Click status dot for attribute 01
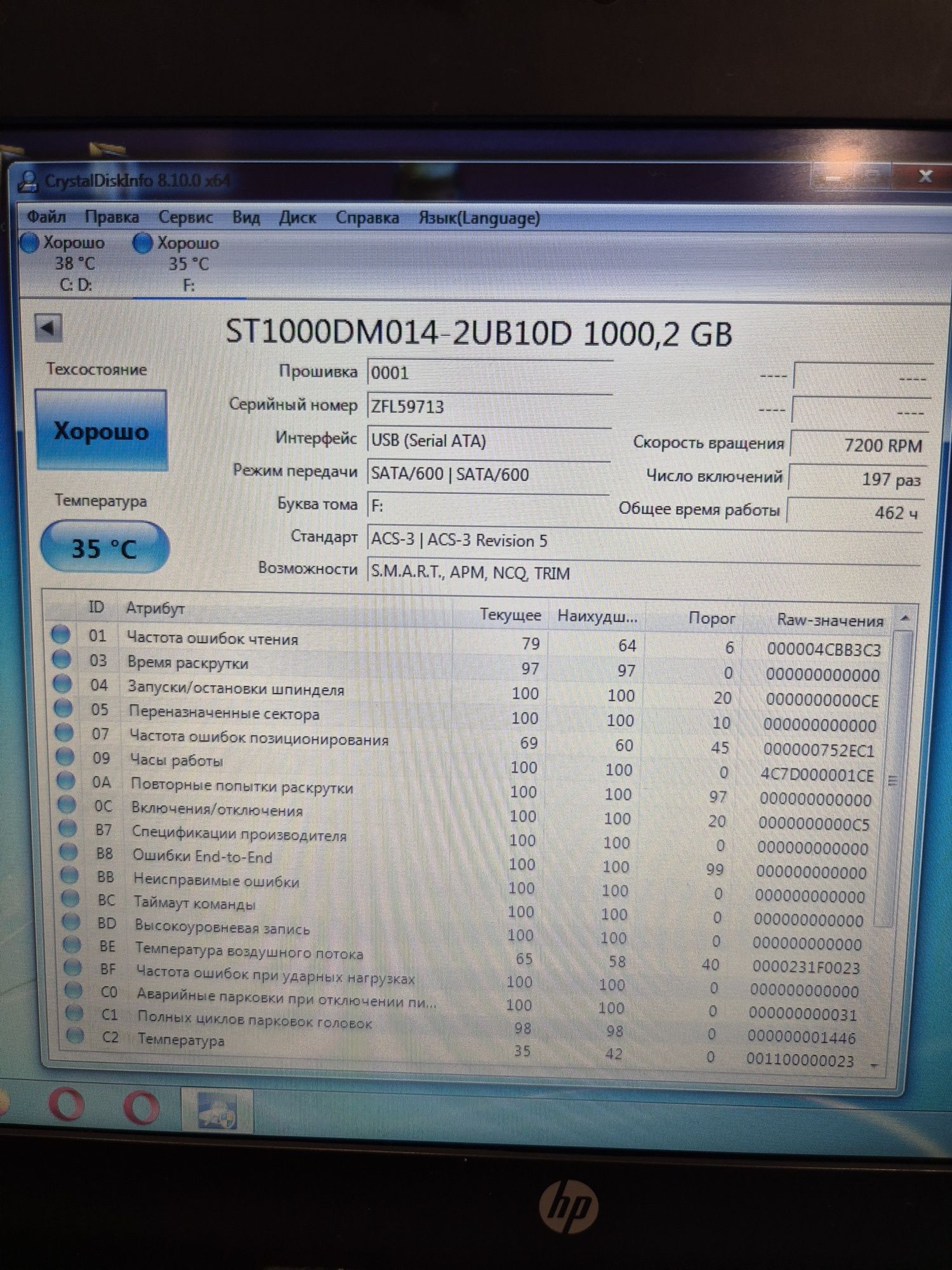The image size is (952, 1270). [x=61, y=634]
